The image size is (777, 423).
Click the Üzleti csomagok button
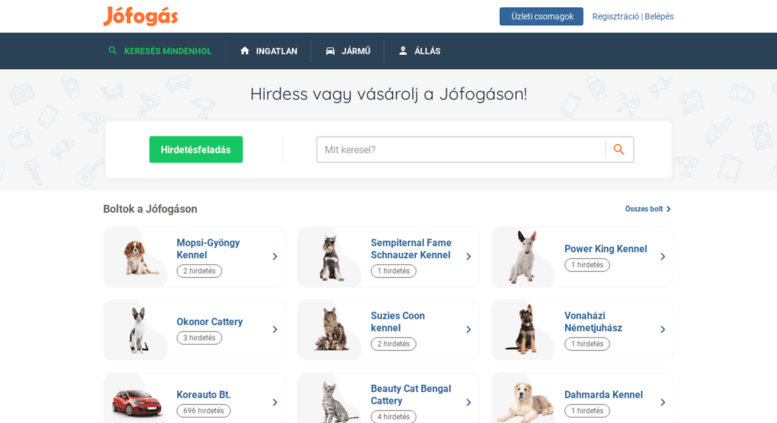(x=541, y=16)
